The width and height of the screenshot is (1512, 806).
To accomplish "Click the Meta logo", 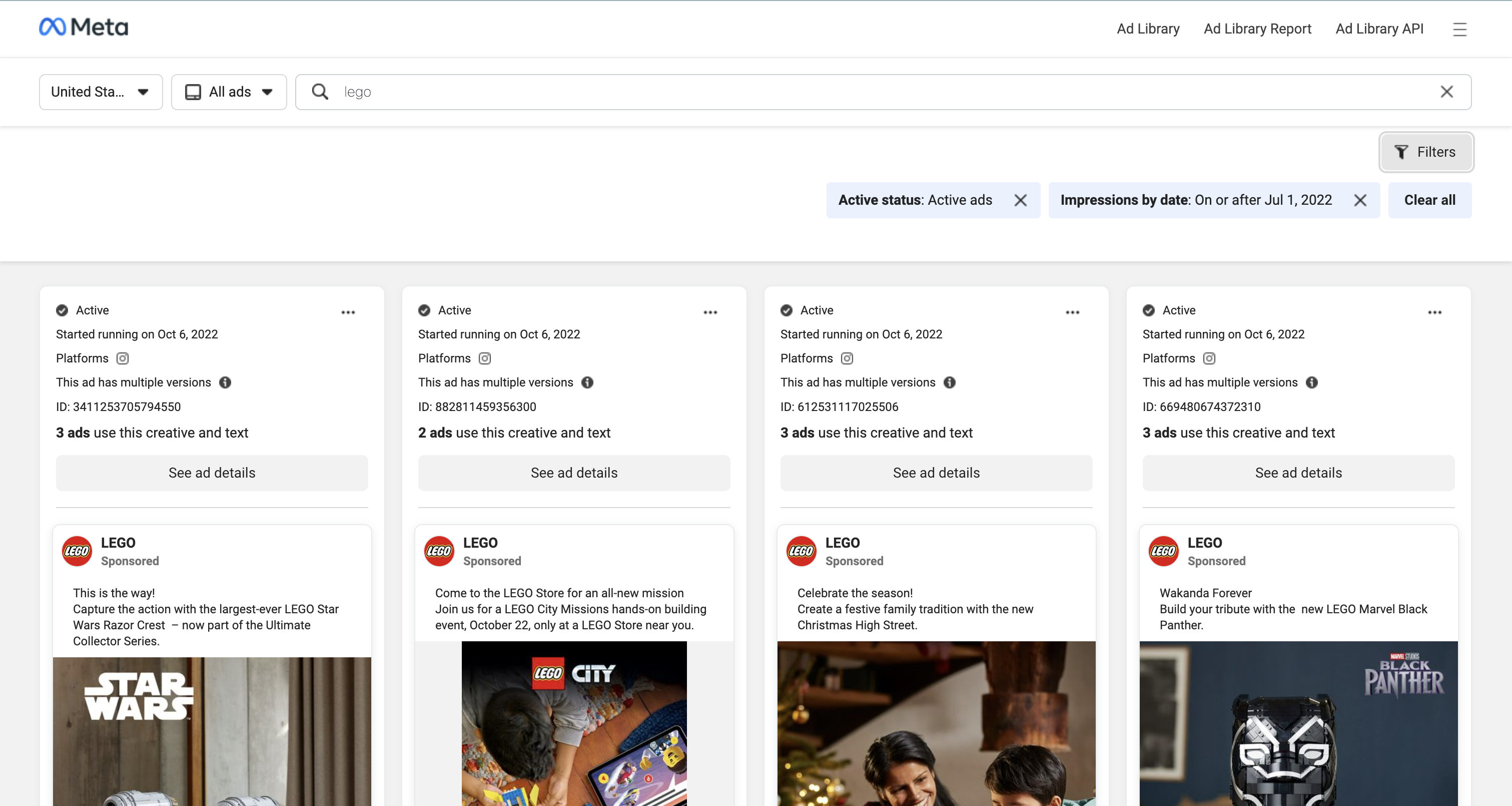I will (x=84, y=27).
